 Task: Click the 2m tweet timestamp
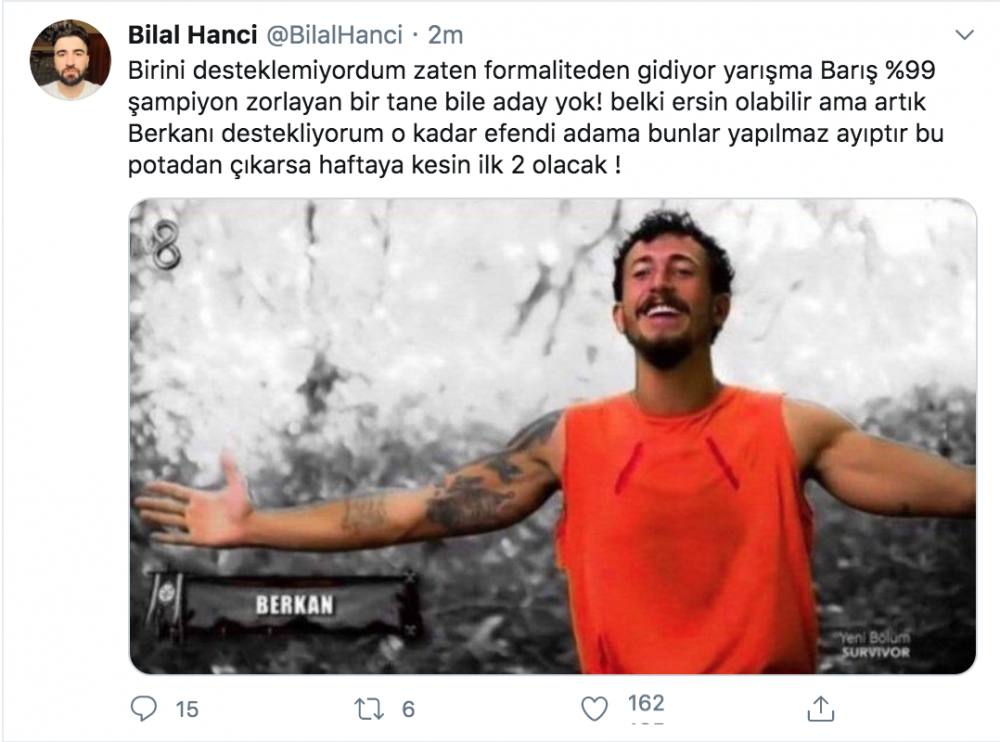445,34
